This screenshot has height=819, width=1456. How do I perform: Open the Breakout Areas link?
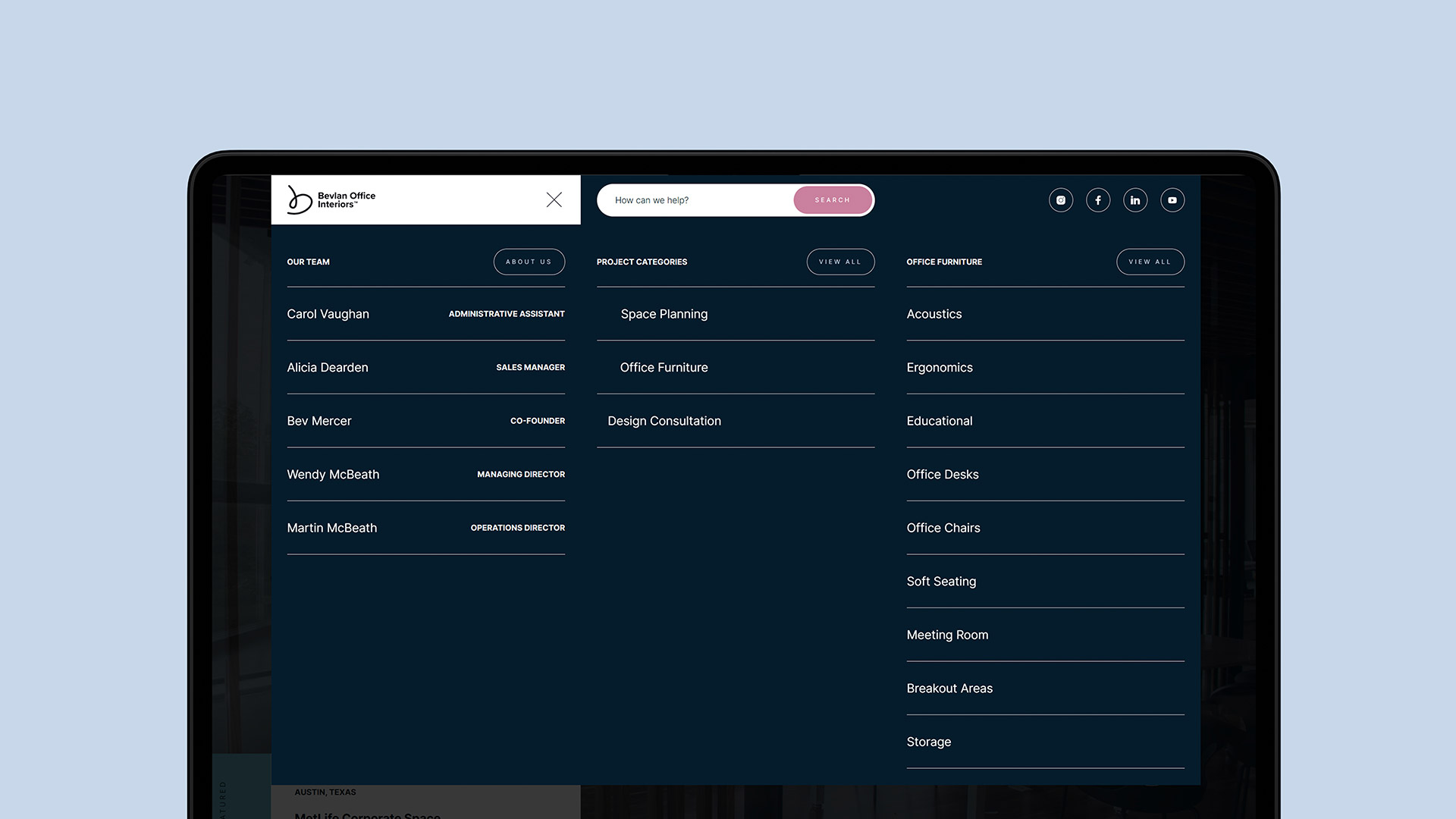tap(949, 689)
